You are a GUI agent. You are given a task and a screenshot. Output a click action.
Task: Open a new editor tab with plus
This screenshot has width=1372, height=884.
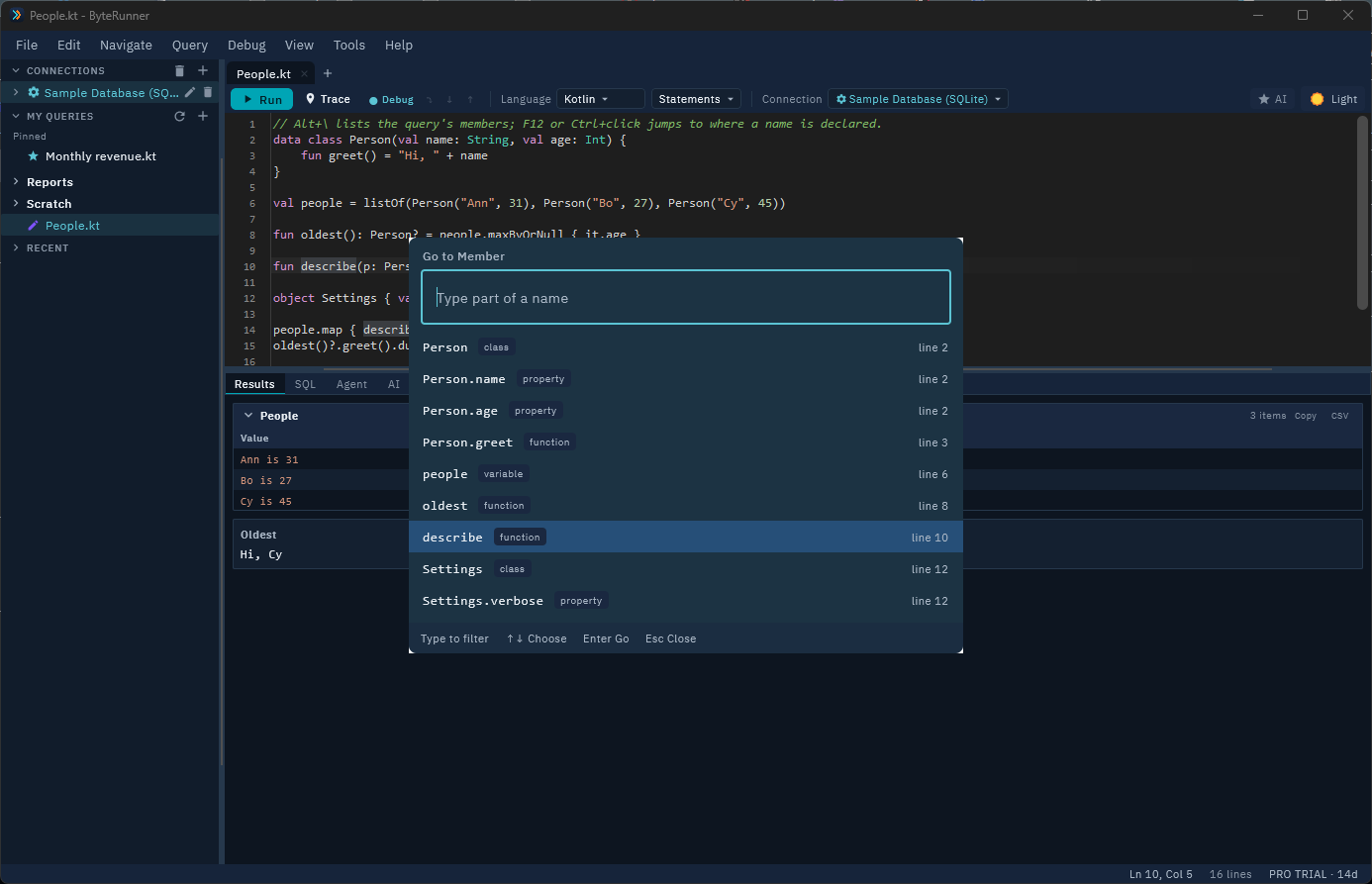pos(328,73)
